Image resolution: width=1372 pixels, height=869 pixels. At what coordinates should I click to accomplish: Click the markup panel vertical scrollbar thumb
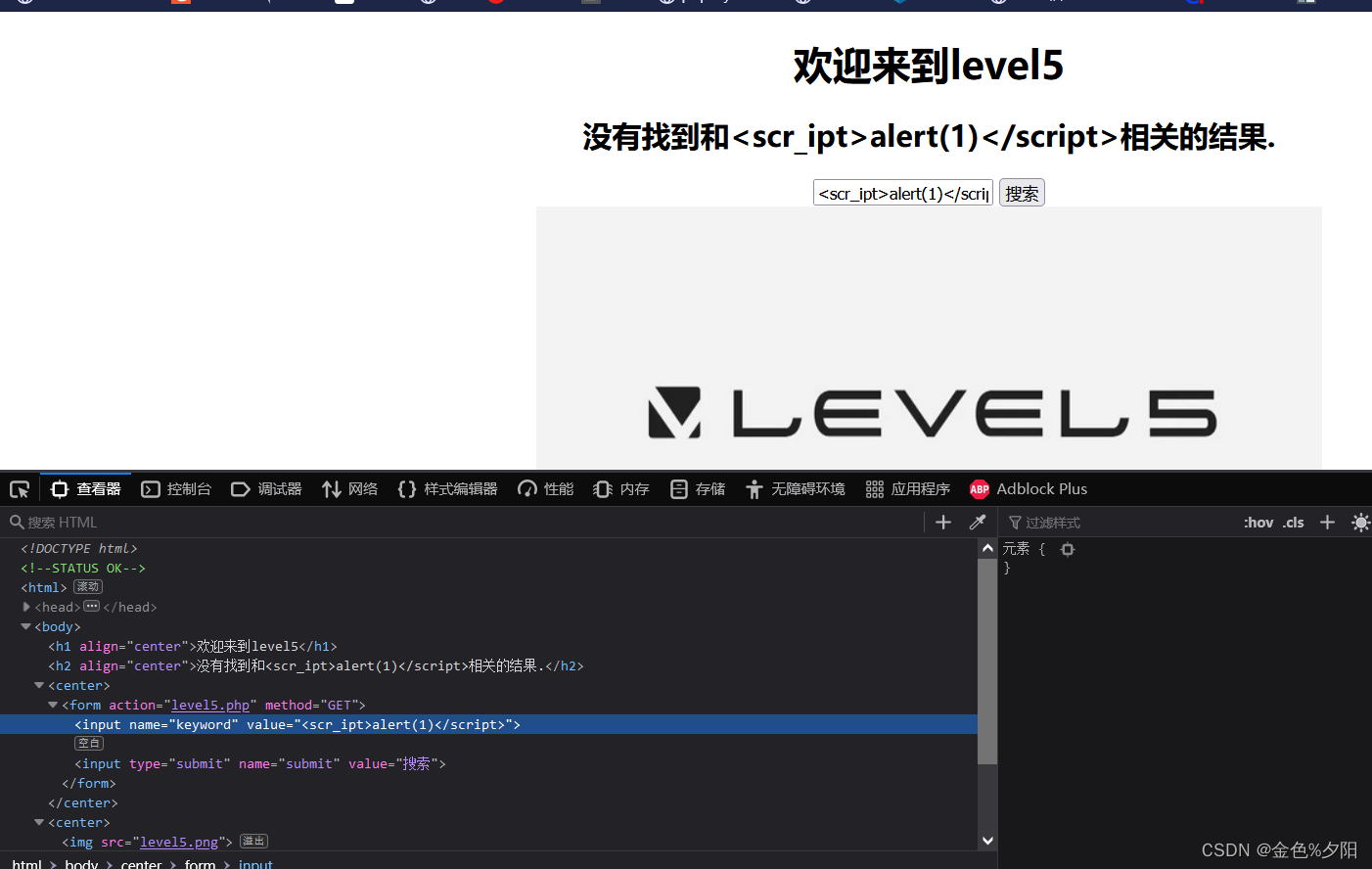987,661
